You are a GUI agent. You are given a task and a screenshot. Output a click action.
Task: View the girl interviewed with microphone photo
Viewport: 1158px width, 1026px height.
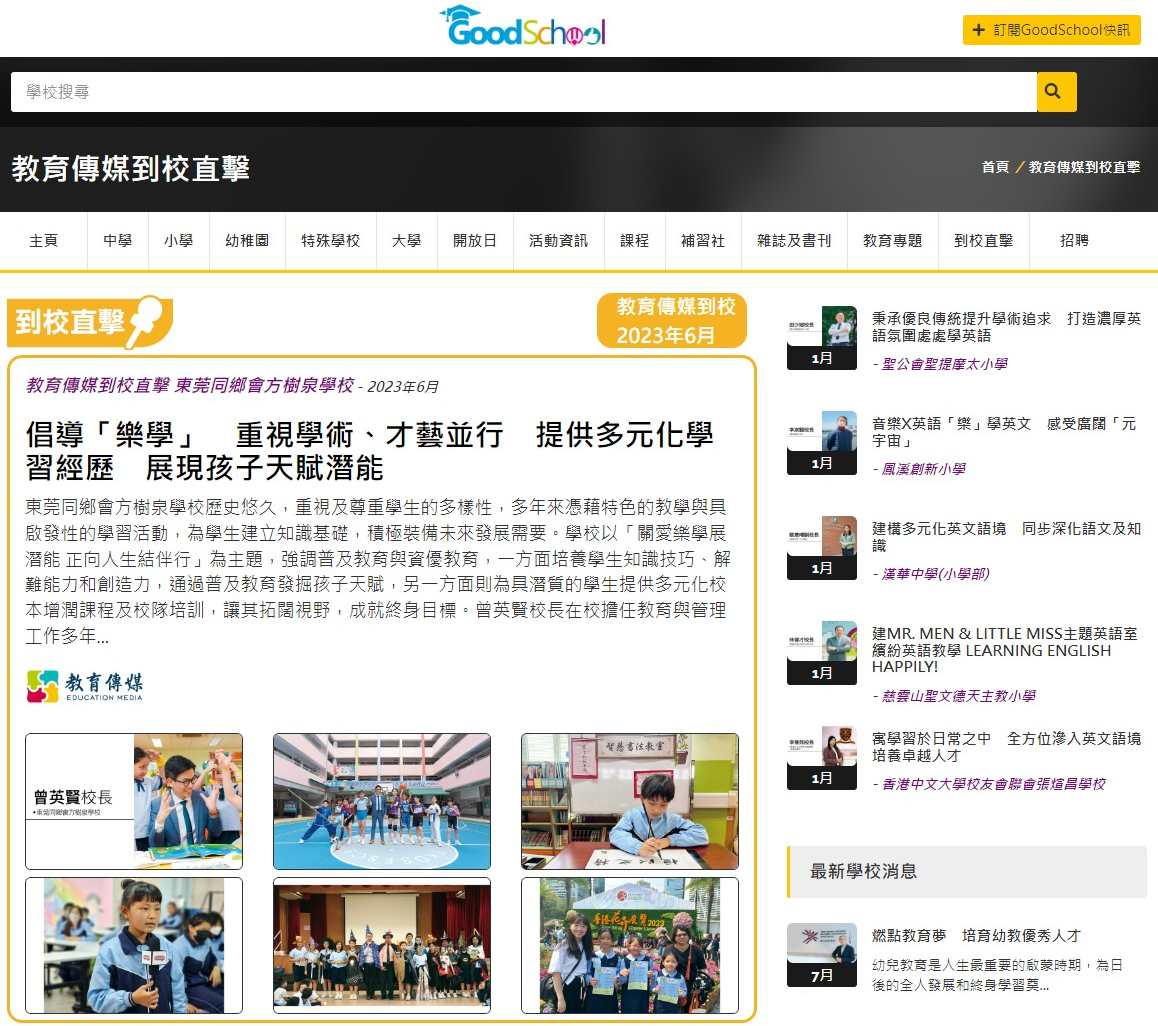(134, 945)
